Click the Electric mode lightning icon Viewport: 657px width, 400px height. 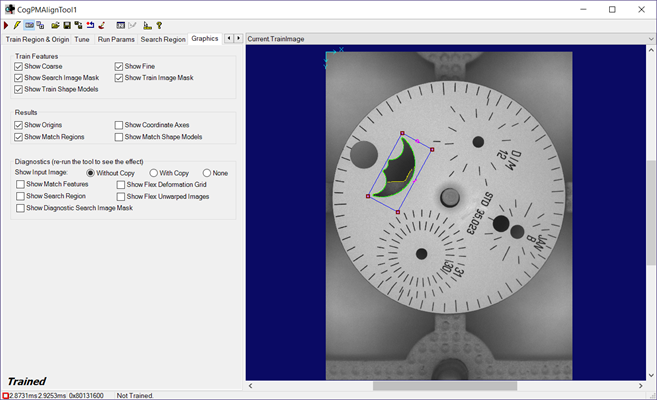[17, 24]
